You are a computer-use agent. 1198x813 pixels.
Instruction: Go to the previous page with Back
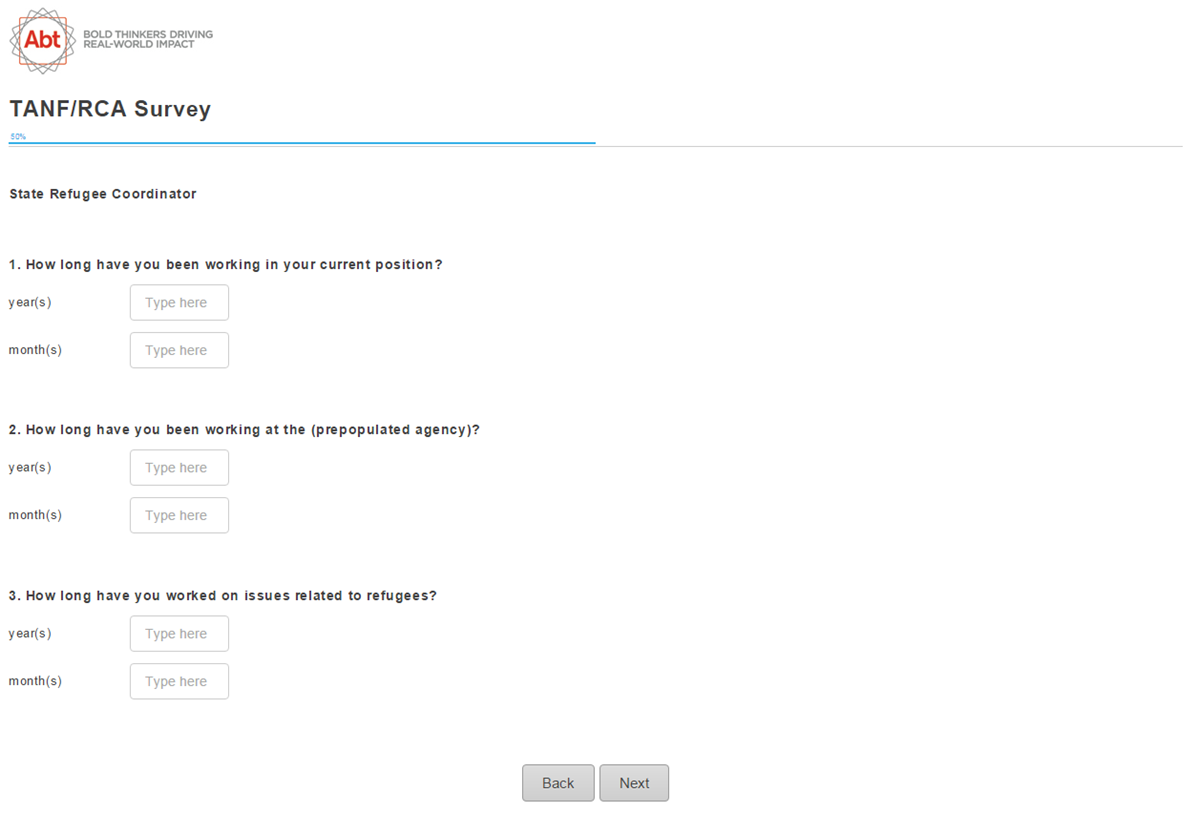558,783
